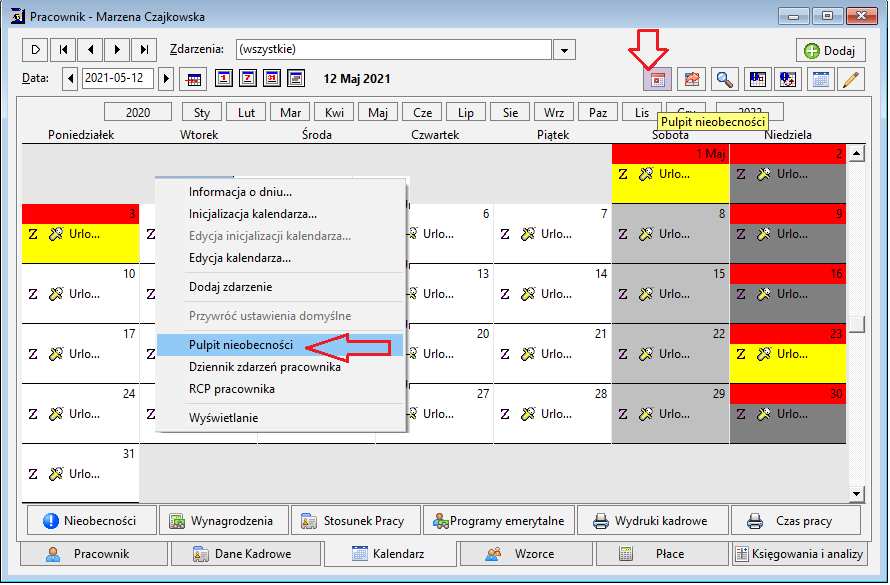Click into the Data date field
The image size is (890, 585).
point(117,78)
